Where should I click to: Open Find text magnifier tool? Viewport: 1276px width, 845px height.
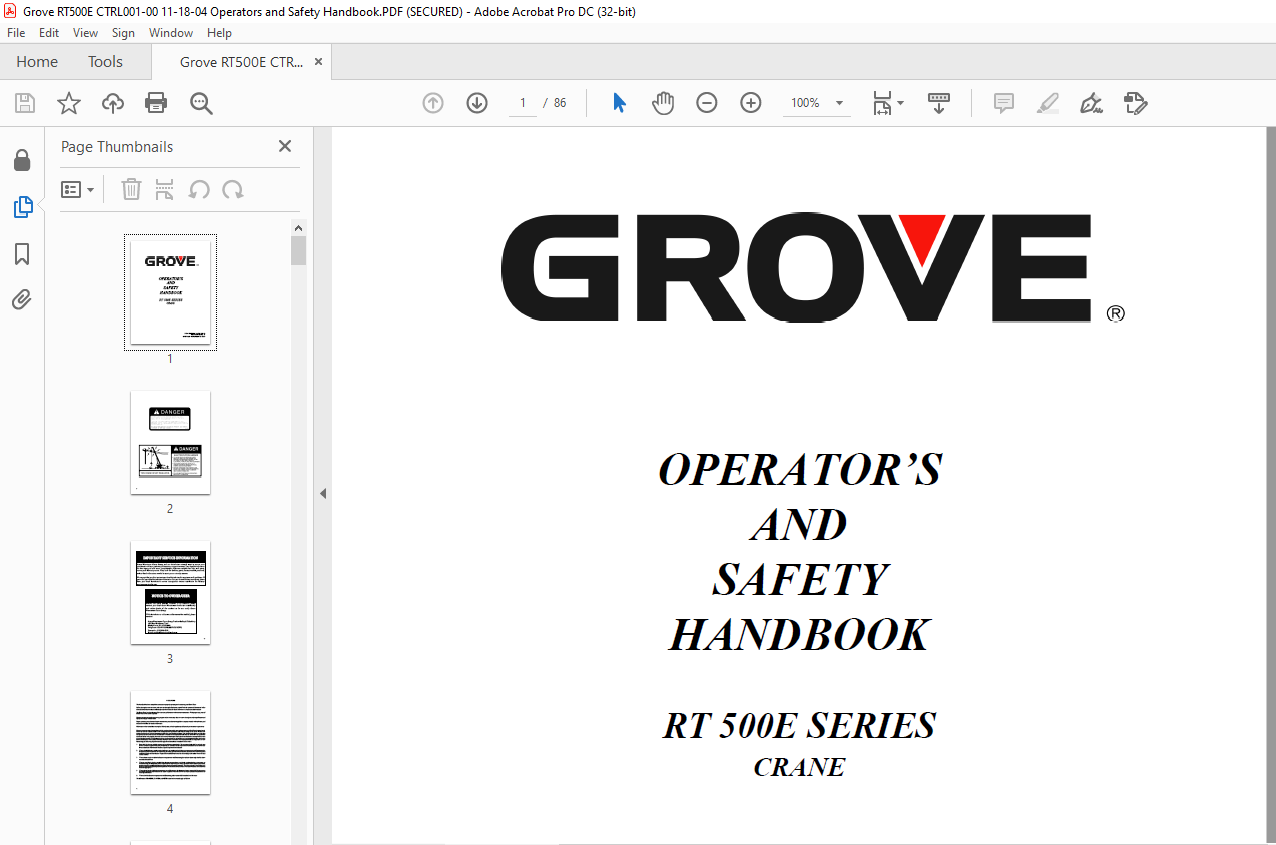201,103
